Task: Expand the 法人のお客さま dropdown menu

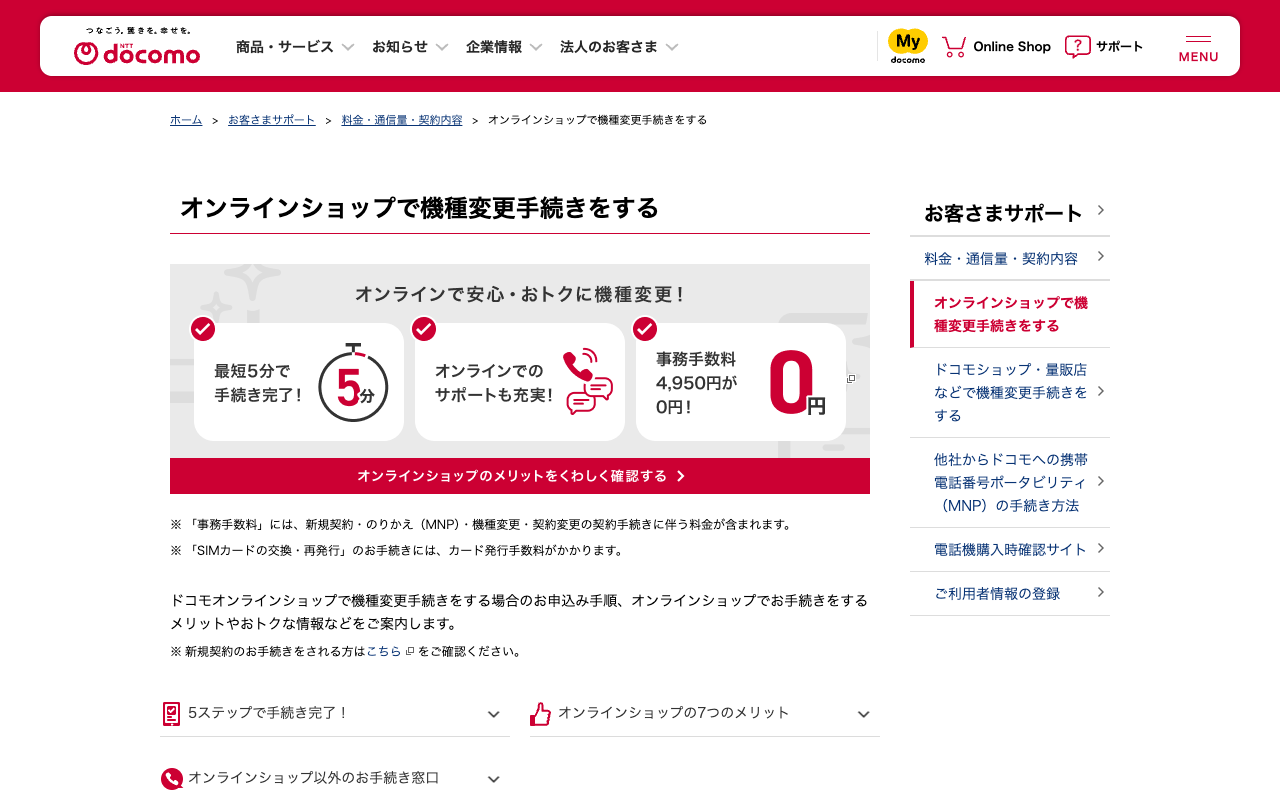Action: 619,47
